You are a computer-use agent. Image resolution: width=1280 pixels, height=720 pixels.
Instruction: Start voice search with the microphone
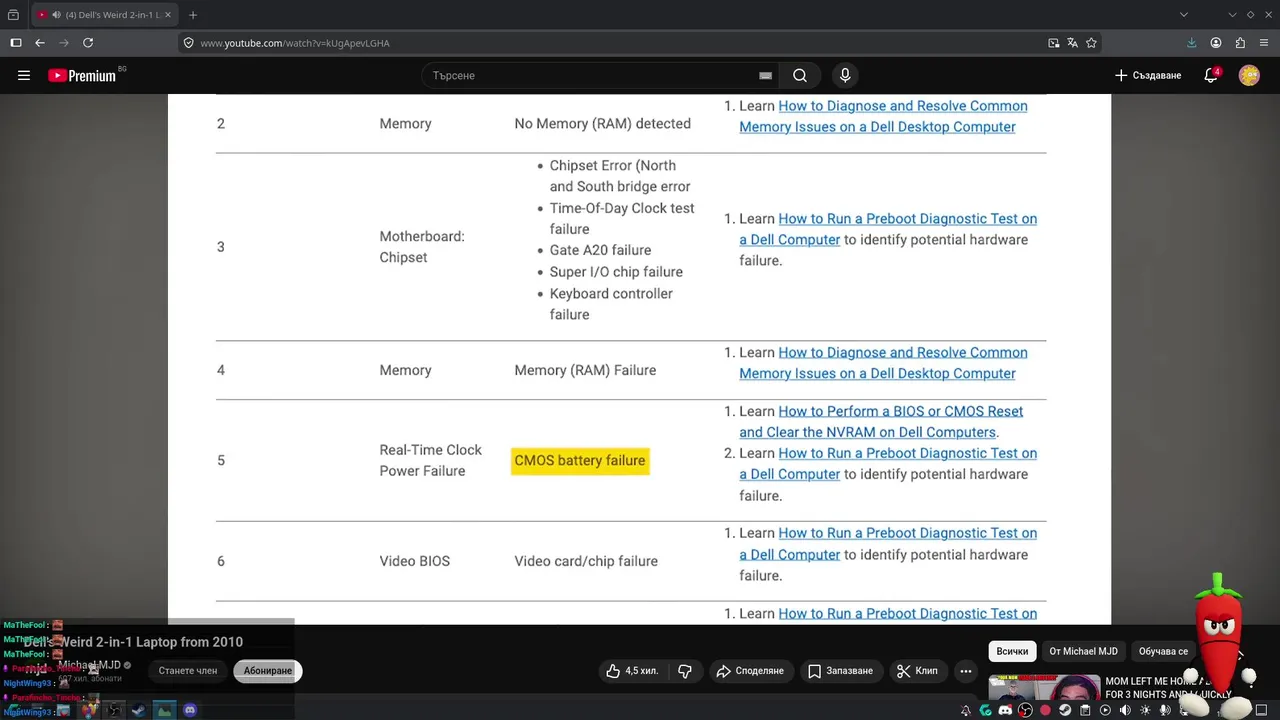[845, 75]
